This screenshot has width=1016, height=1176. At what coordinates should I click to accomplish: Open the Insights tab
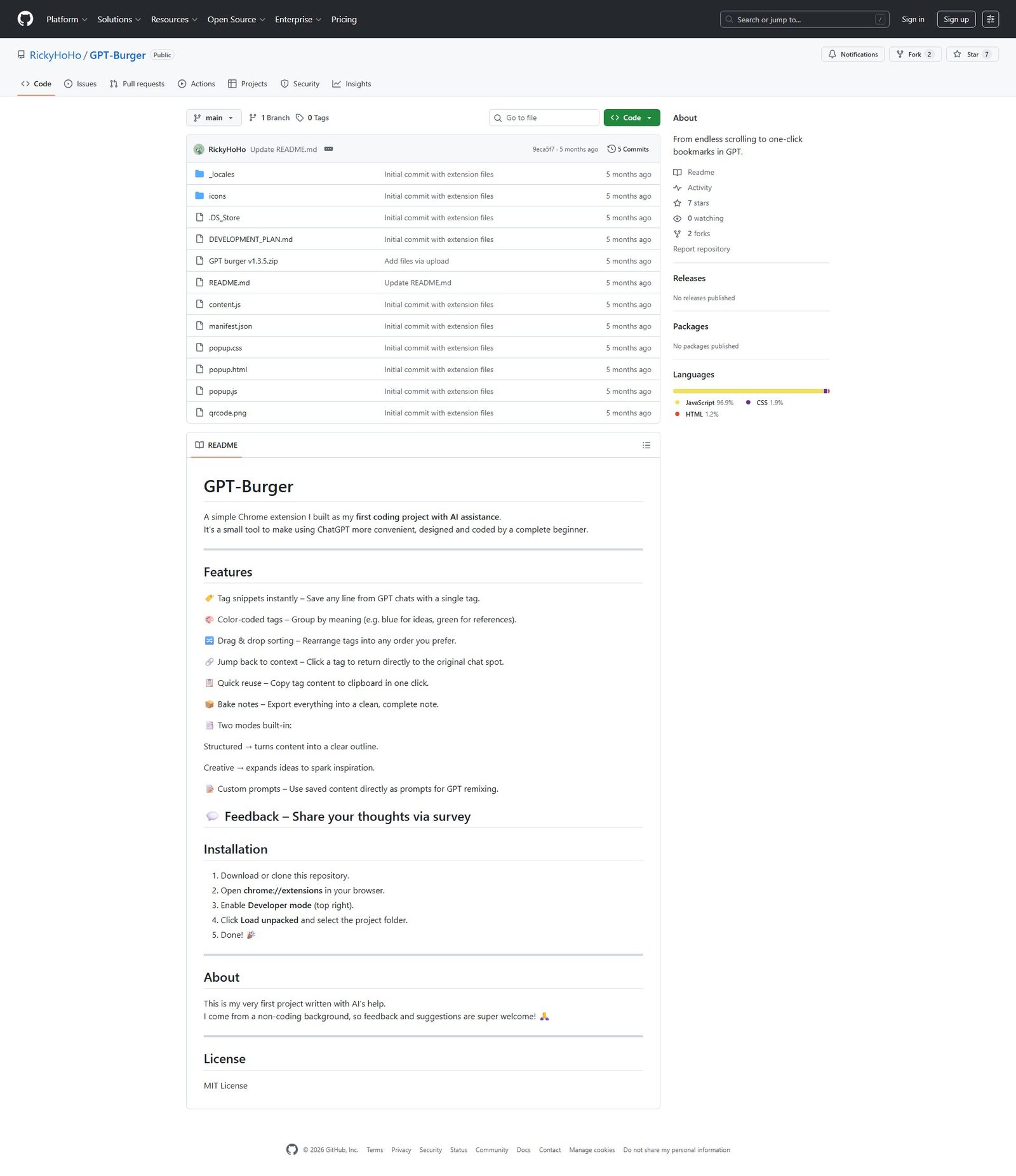click(352, 84)
